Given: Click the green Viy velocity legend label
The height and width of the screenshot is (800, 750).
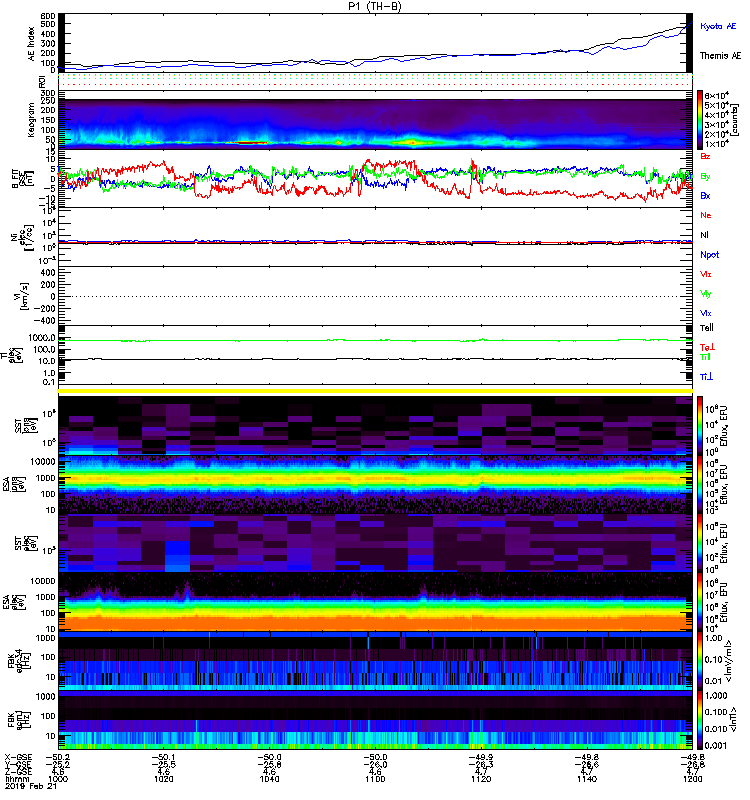Looking at the screenshot, I should click(x=706, y=294).
